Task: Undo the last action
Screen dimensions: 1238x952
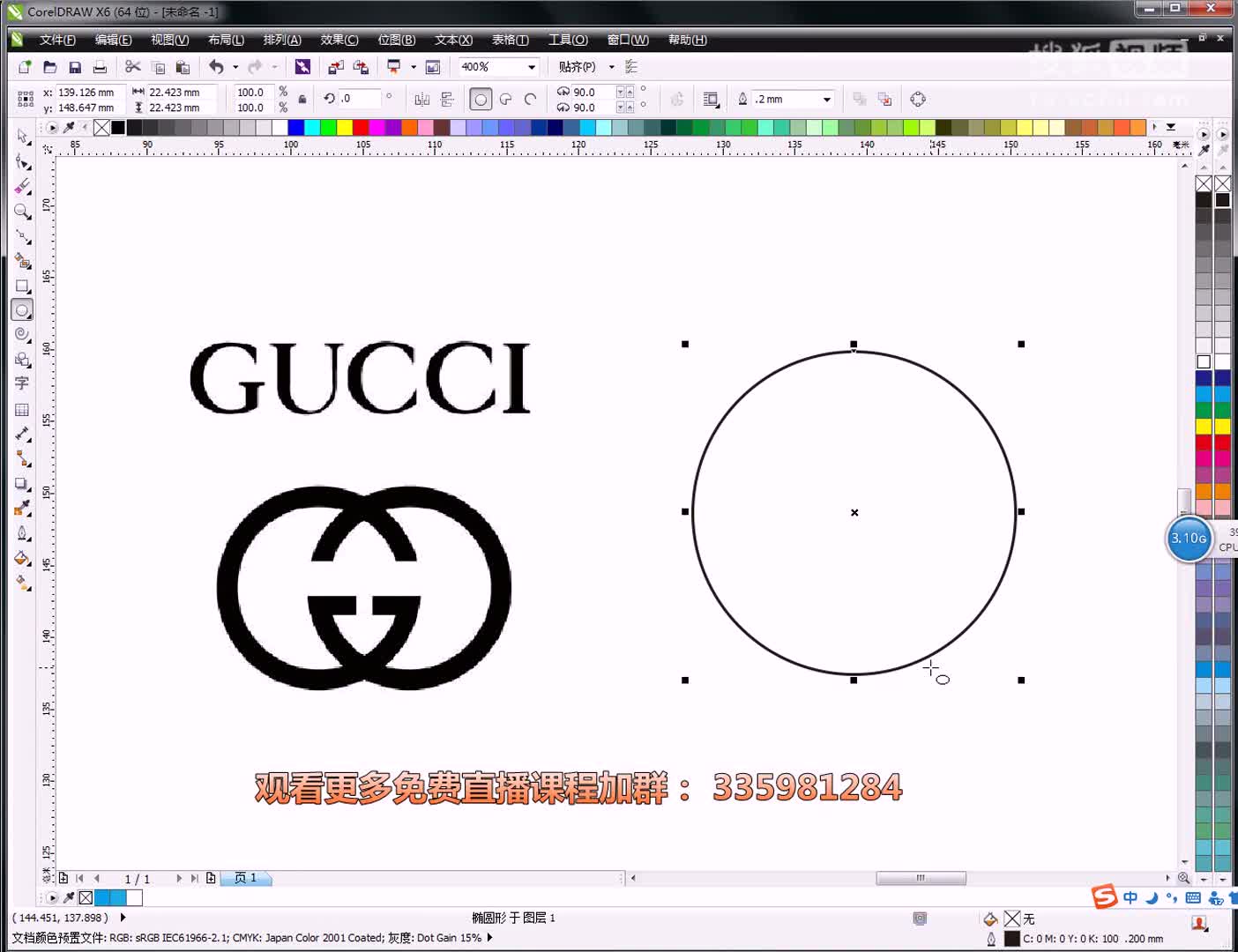Action: [x=216, y=67]
